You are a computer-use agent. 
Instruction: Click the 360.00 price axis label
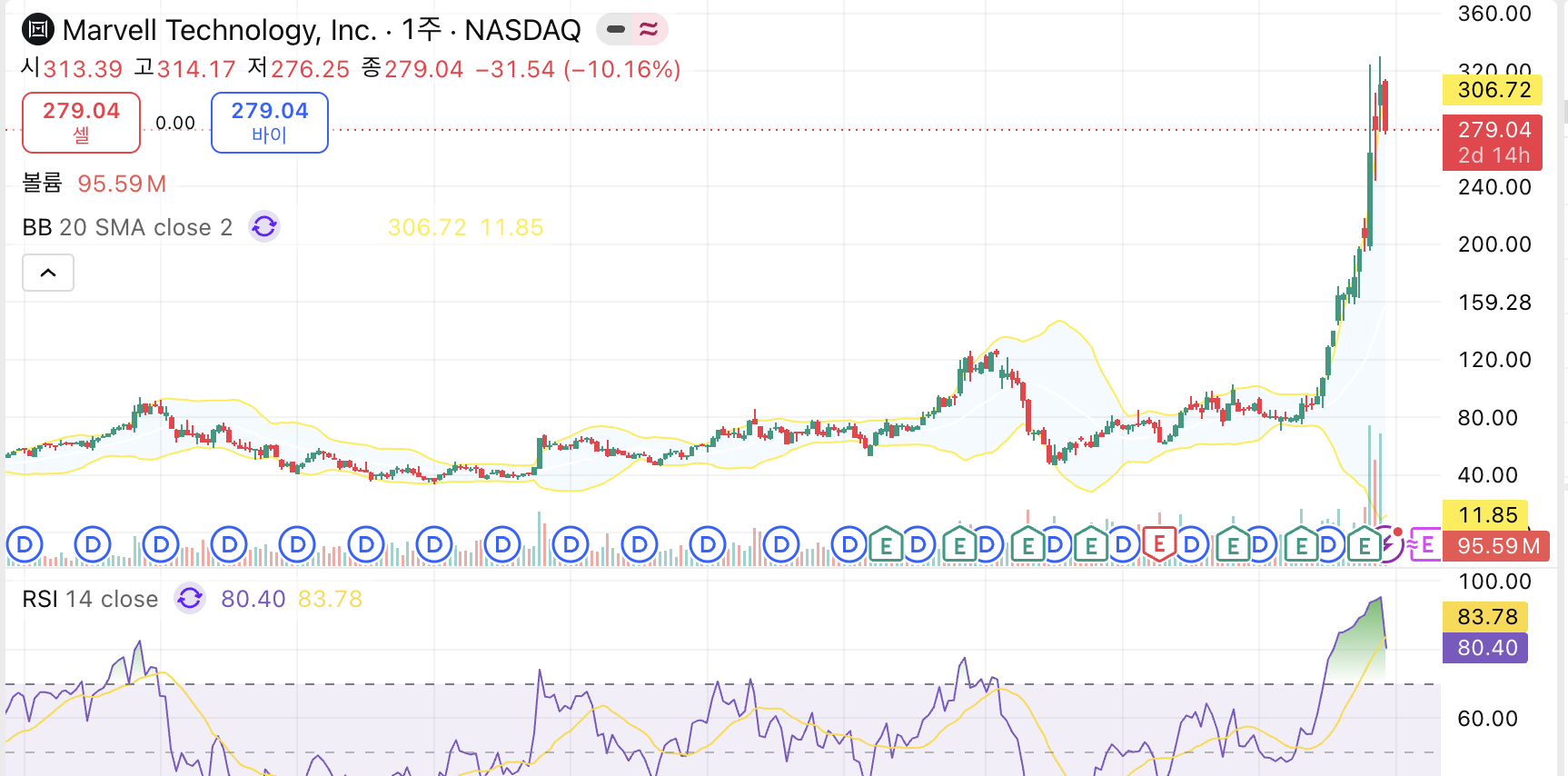tap(1494, 14)
